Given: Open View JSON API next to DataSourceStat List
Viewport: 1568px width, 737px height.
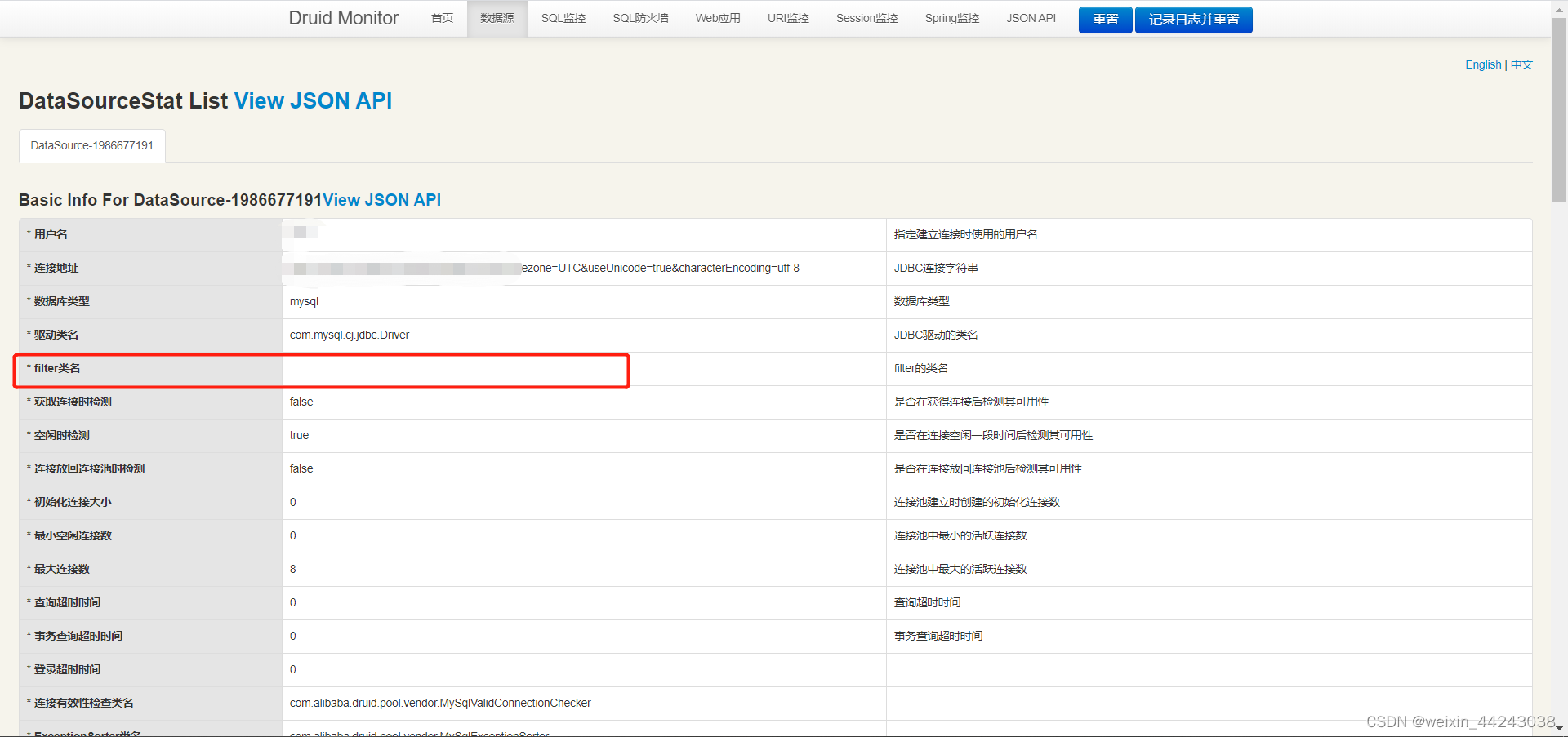Looking at the screenshot, I should pos(313,100).
